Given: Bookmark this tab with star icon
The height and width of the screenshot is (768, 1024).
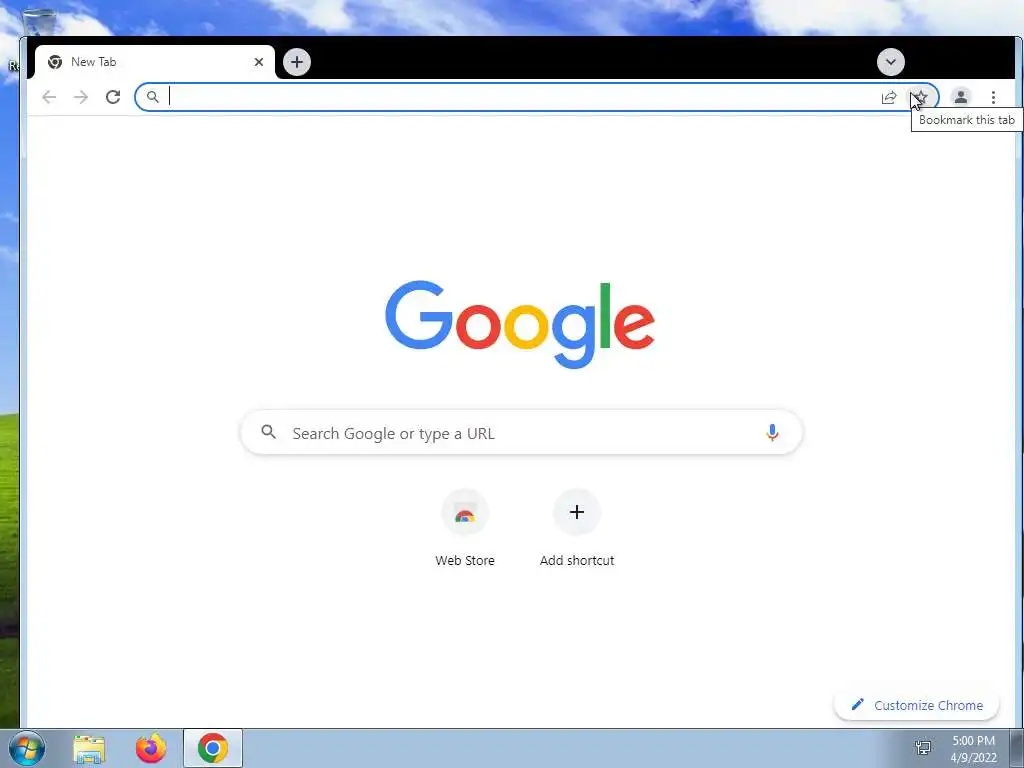Looking at the screenshot, I should click(x=920, y=97).
